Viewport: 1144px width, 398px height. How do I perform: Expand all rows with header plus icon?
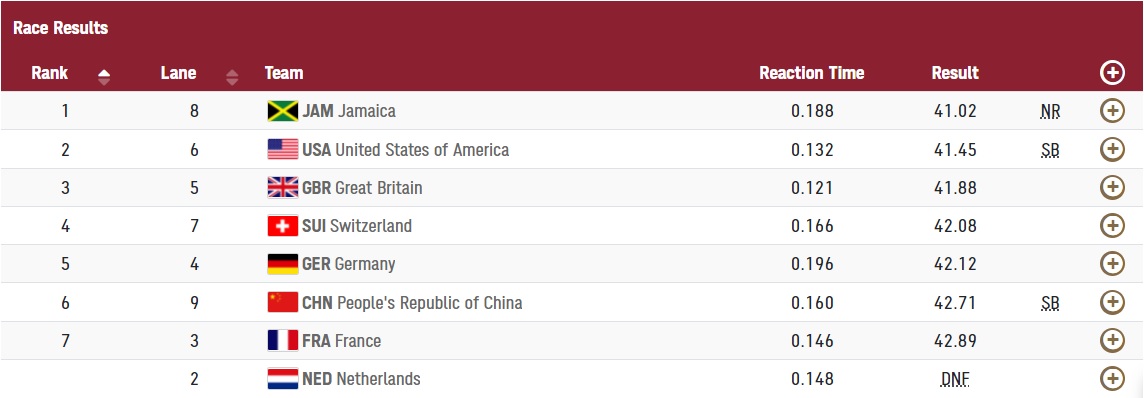click(1111, 72)
